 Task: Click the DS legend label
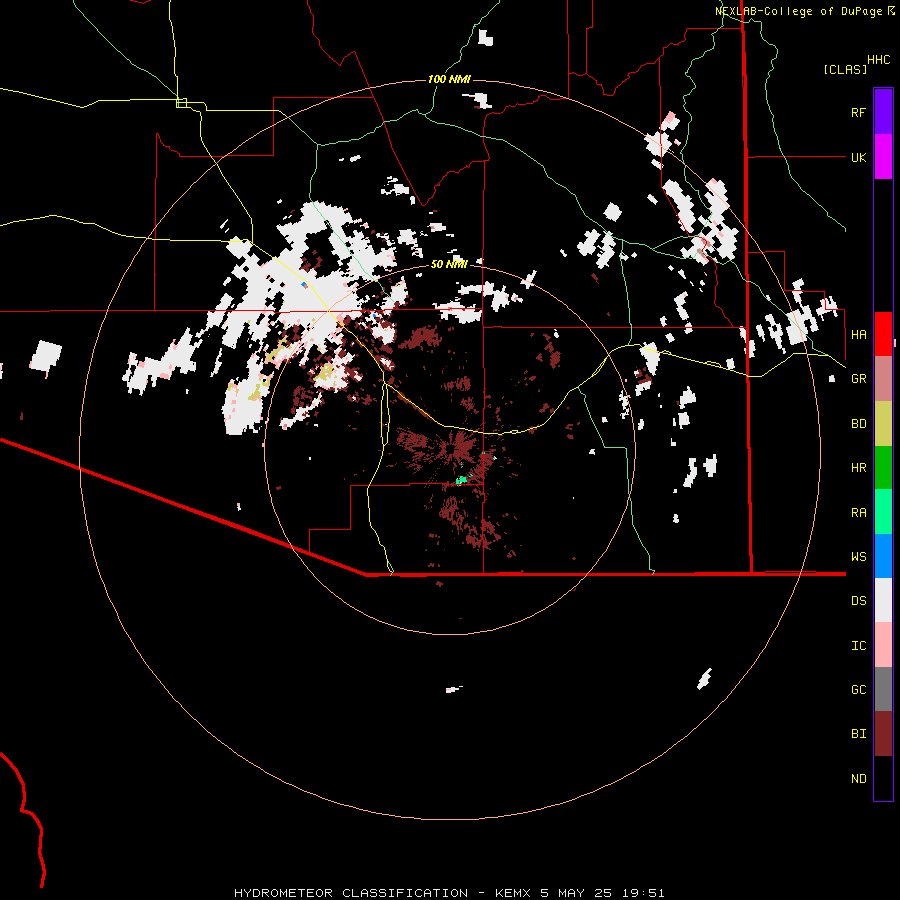pos(858,600)
